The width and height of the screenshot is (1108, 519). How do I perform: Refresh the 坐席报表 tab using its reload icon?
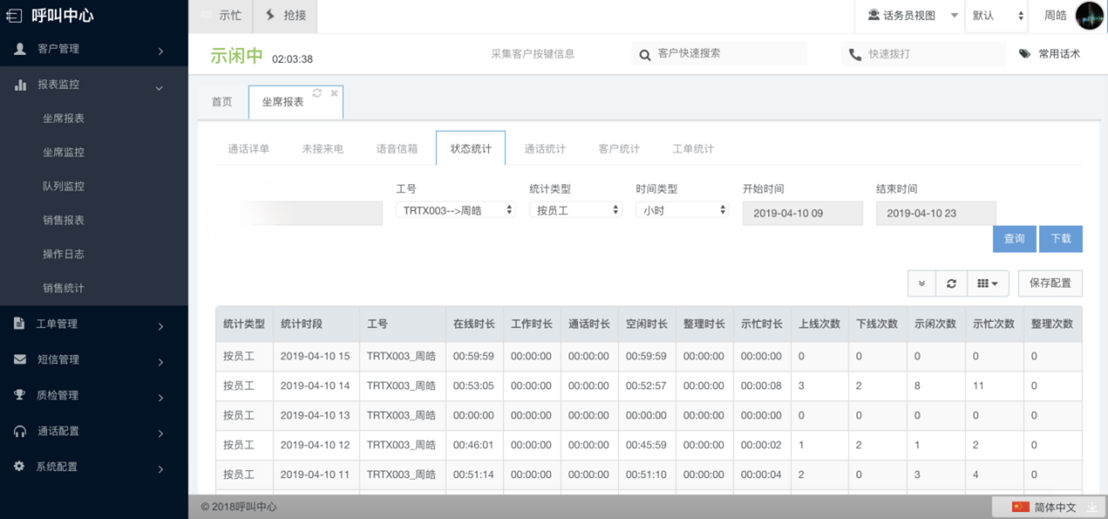coord(317,93)
